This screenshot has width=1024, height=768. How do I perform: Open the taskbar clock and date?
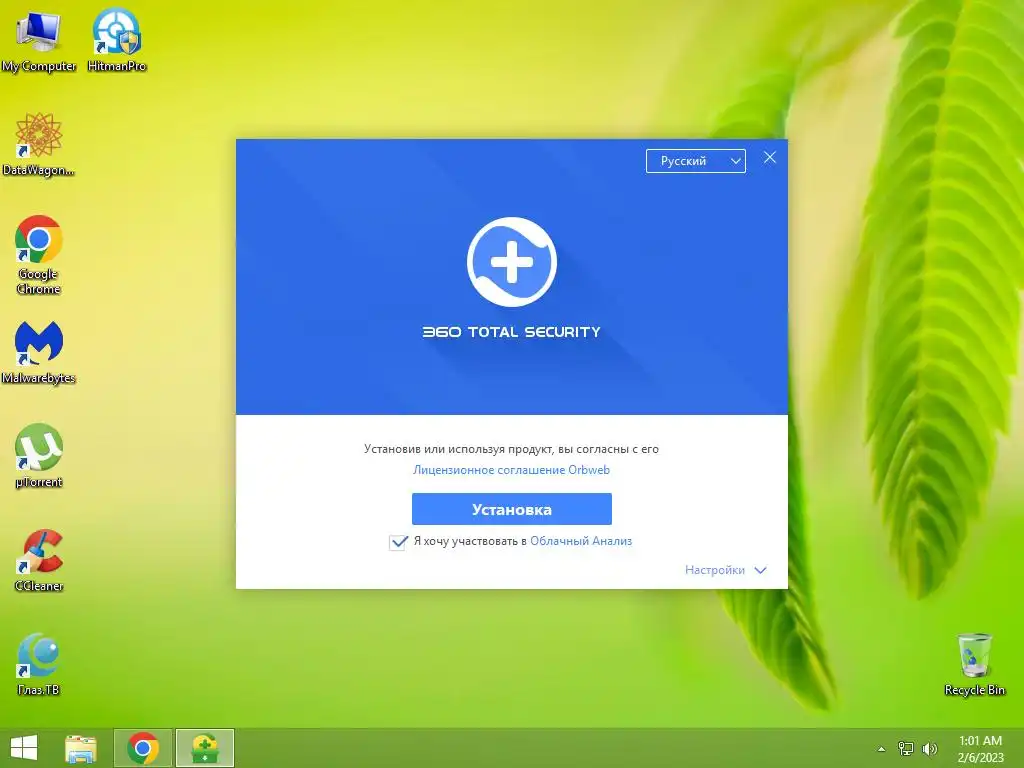point(980,748)
